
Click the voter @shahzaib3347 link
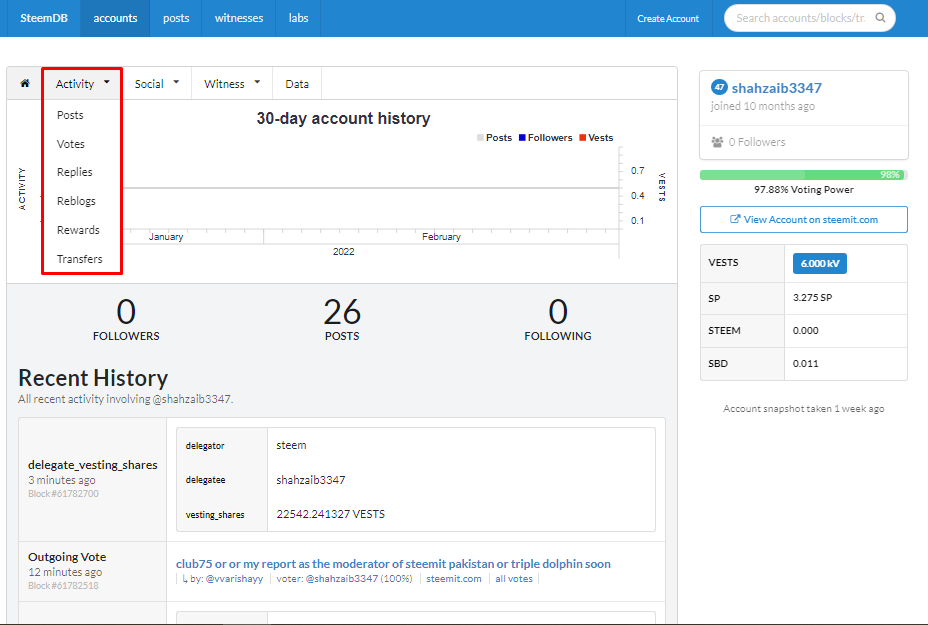[341, 579]
